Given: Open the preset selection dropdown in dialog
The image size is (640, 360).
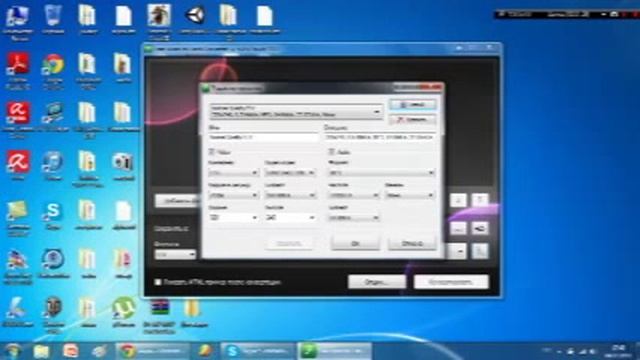Looking at the screenshot, I should coord(296,111).
